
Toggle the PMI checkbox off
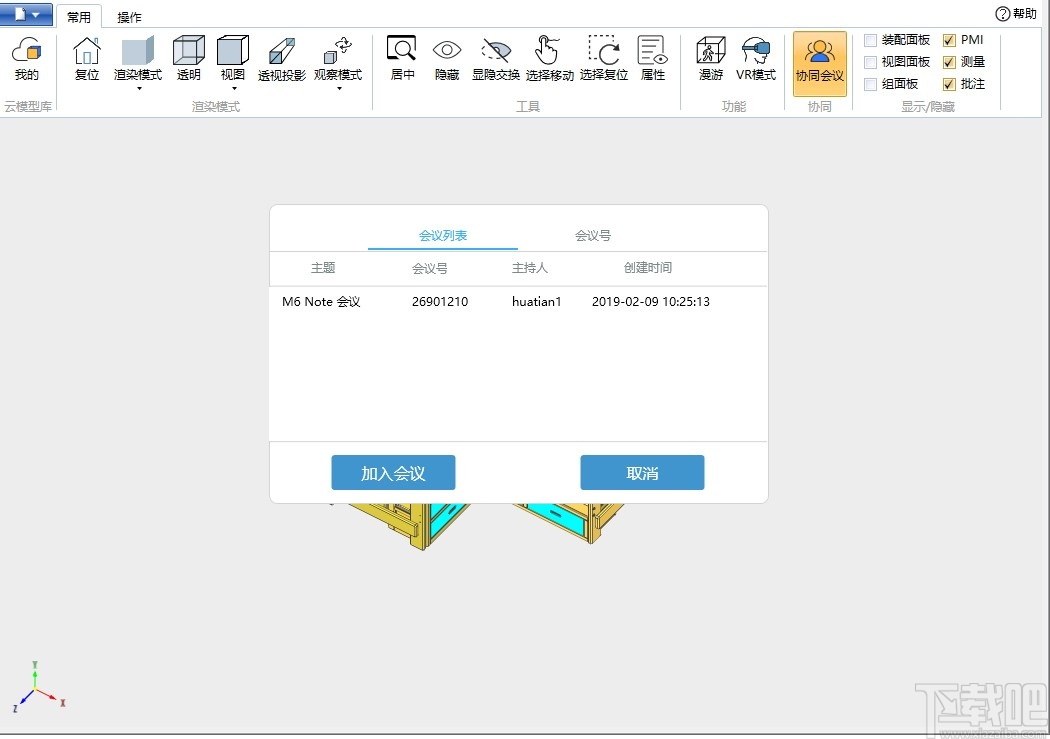pos(949,39)
